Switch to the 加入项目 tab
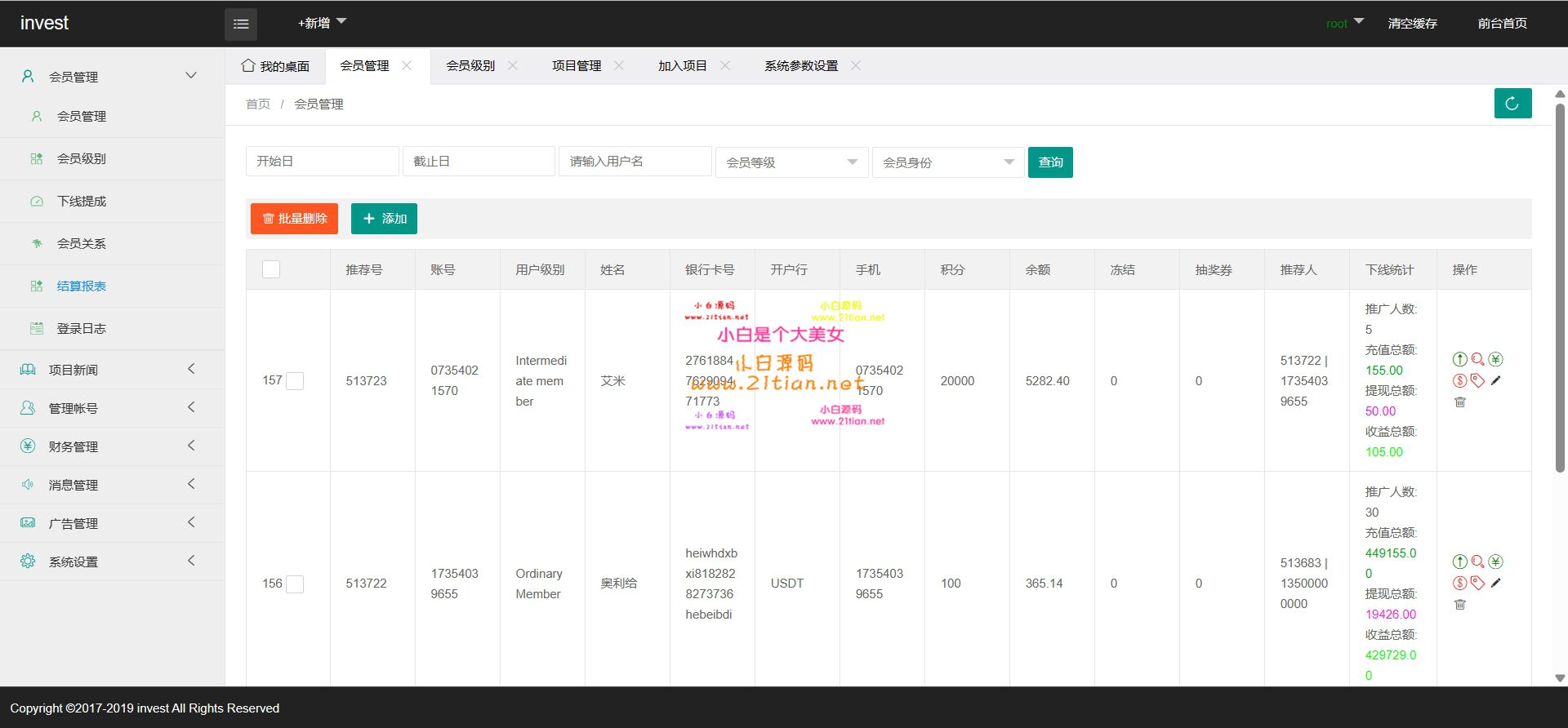Image resolution: width=1568 pixels, height=728 pixels. point(683,65)
